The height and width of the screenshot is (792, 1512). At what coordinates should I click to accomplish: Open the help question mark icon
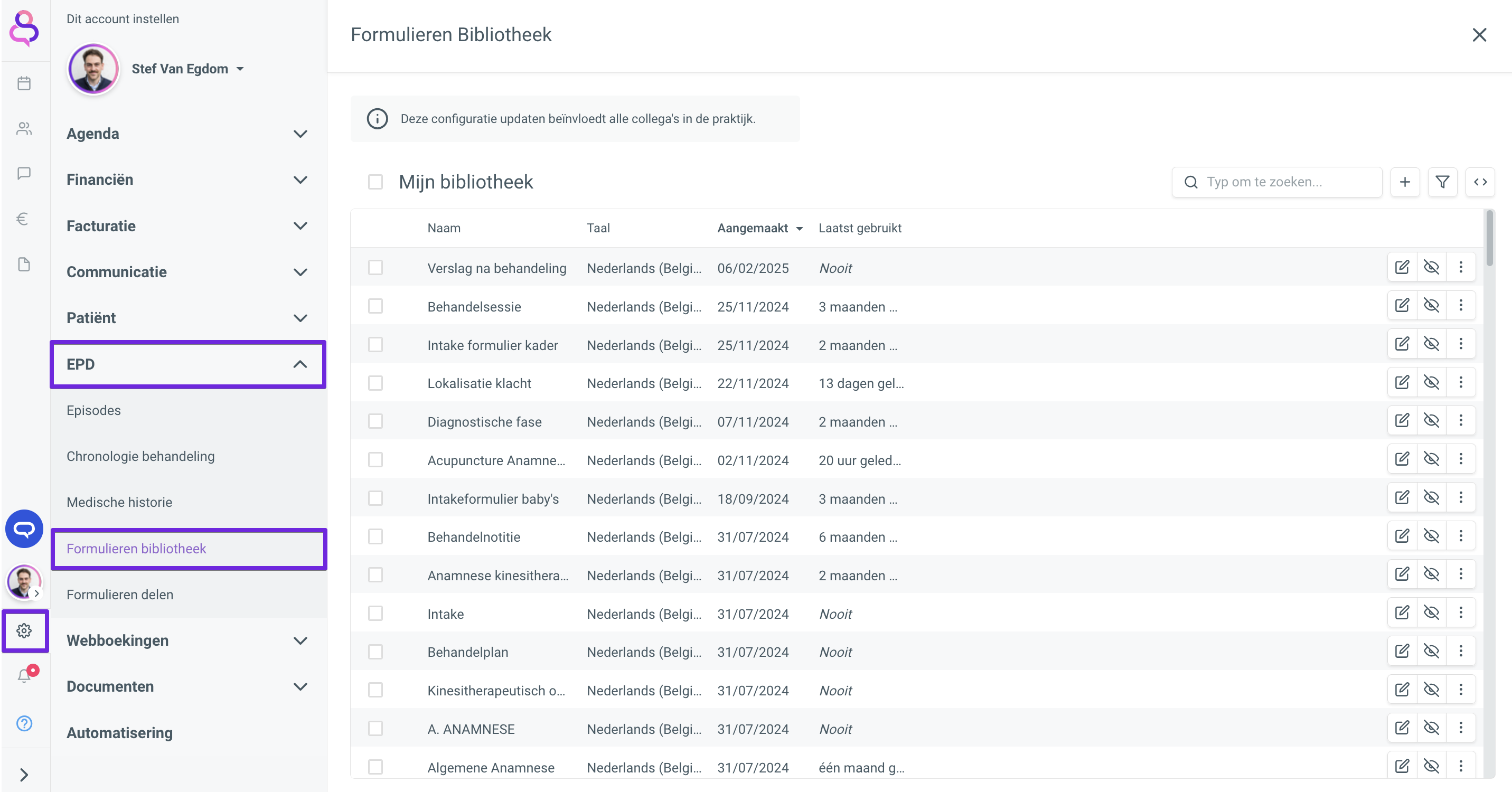(x=24, y=723)
